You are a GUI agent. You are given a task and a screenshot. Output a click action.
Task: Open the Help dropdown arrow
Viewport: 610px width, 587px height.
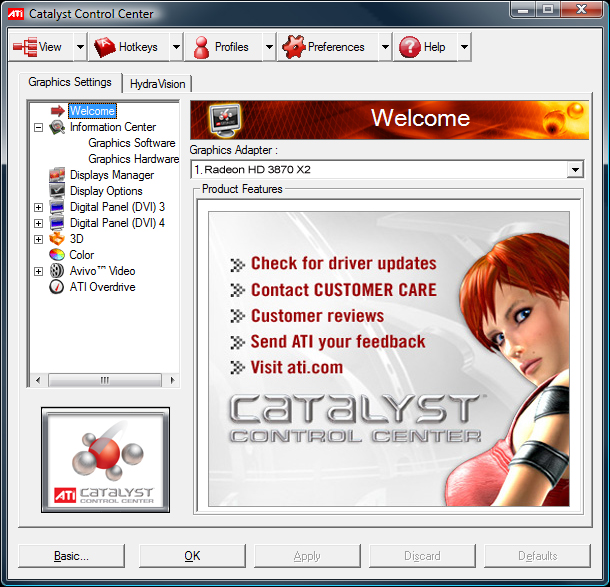click(464, 47)
